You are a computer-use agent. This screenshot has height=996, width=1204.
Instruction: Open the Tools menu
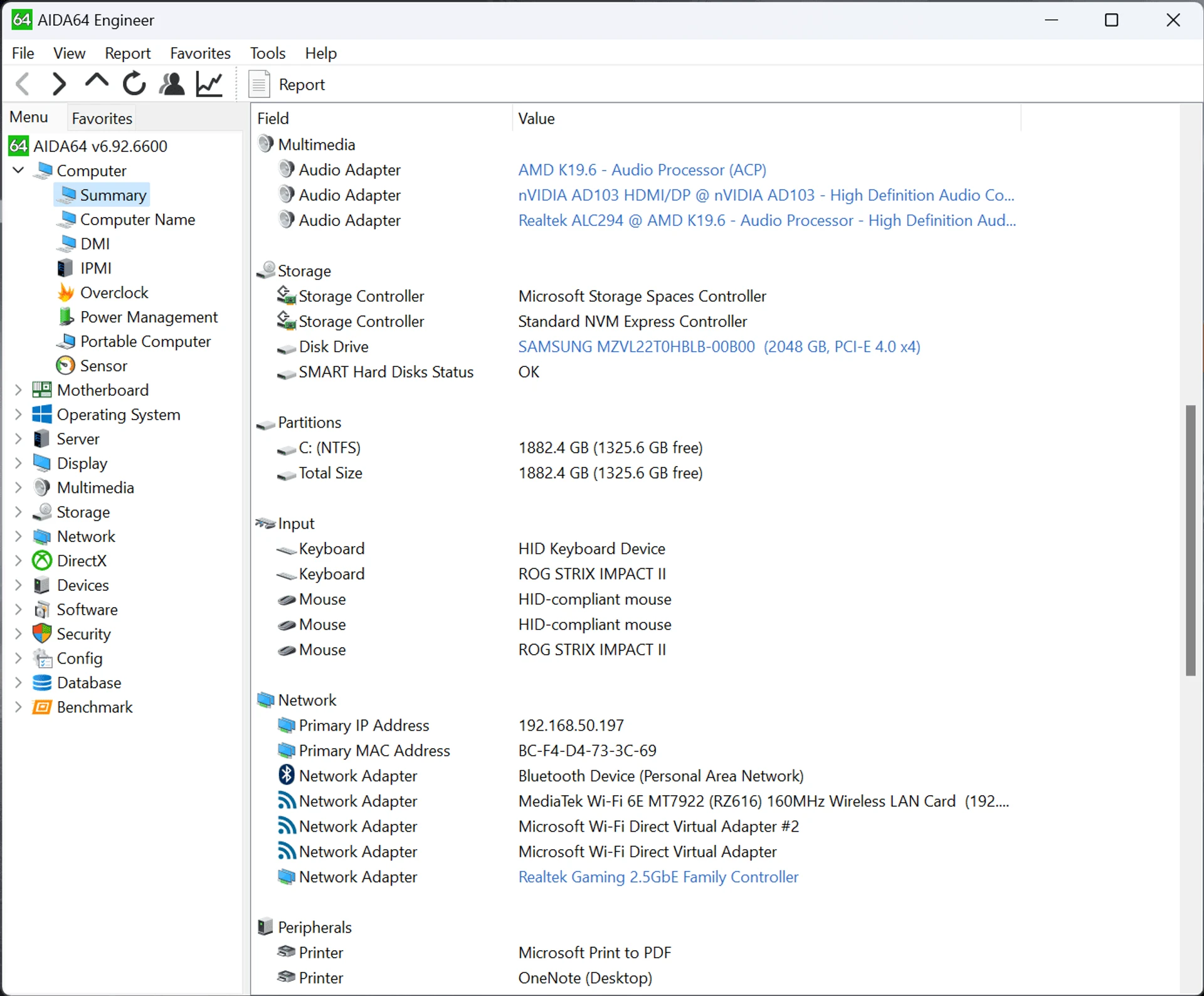[268, 53]
